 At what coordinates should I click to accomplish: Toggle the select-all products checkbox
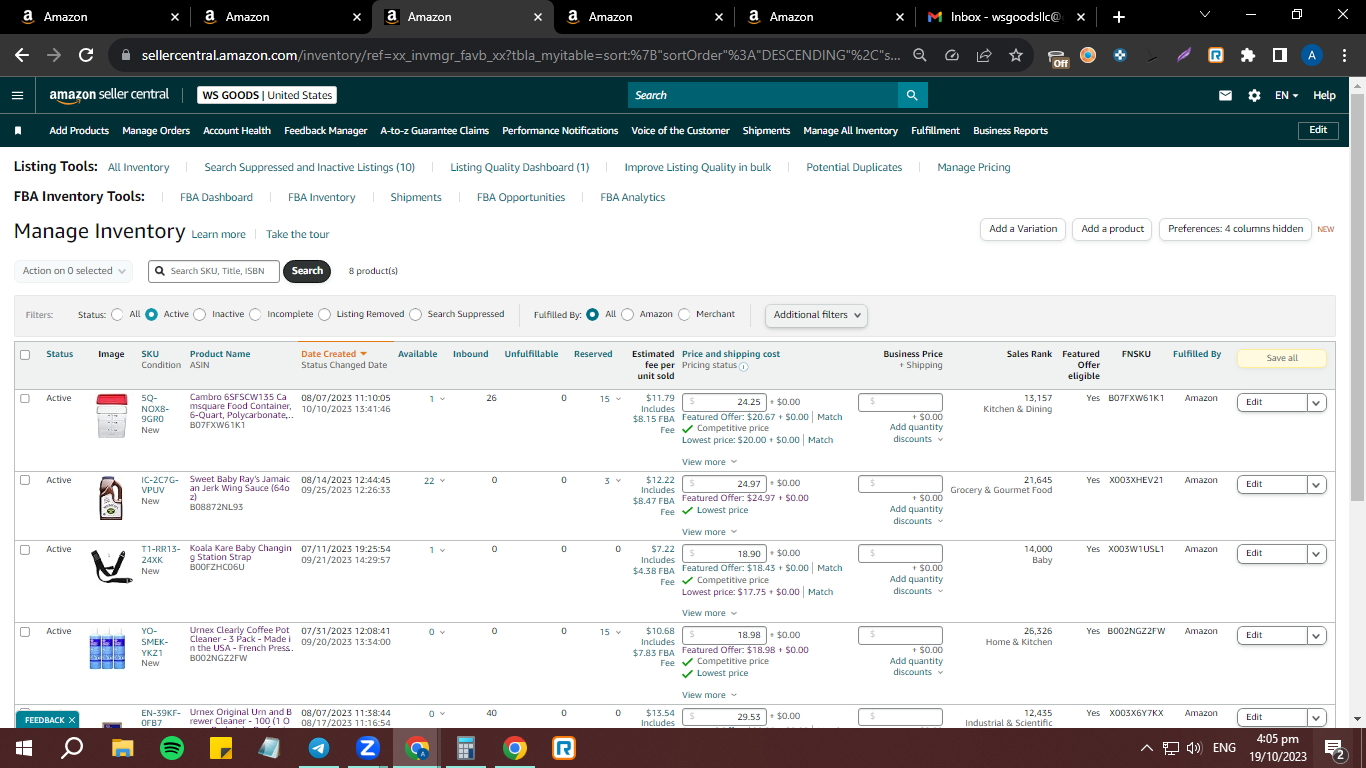click(25, 355)
